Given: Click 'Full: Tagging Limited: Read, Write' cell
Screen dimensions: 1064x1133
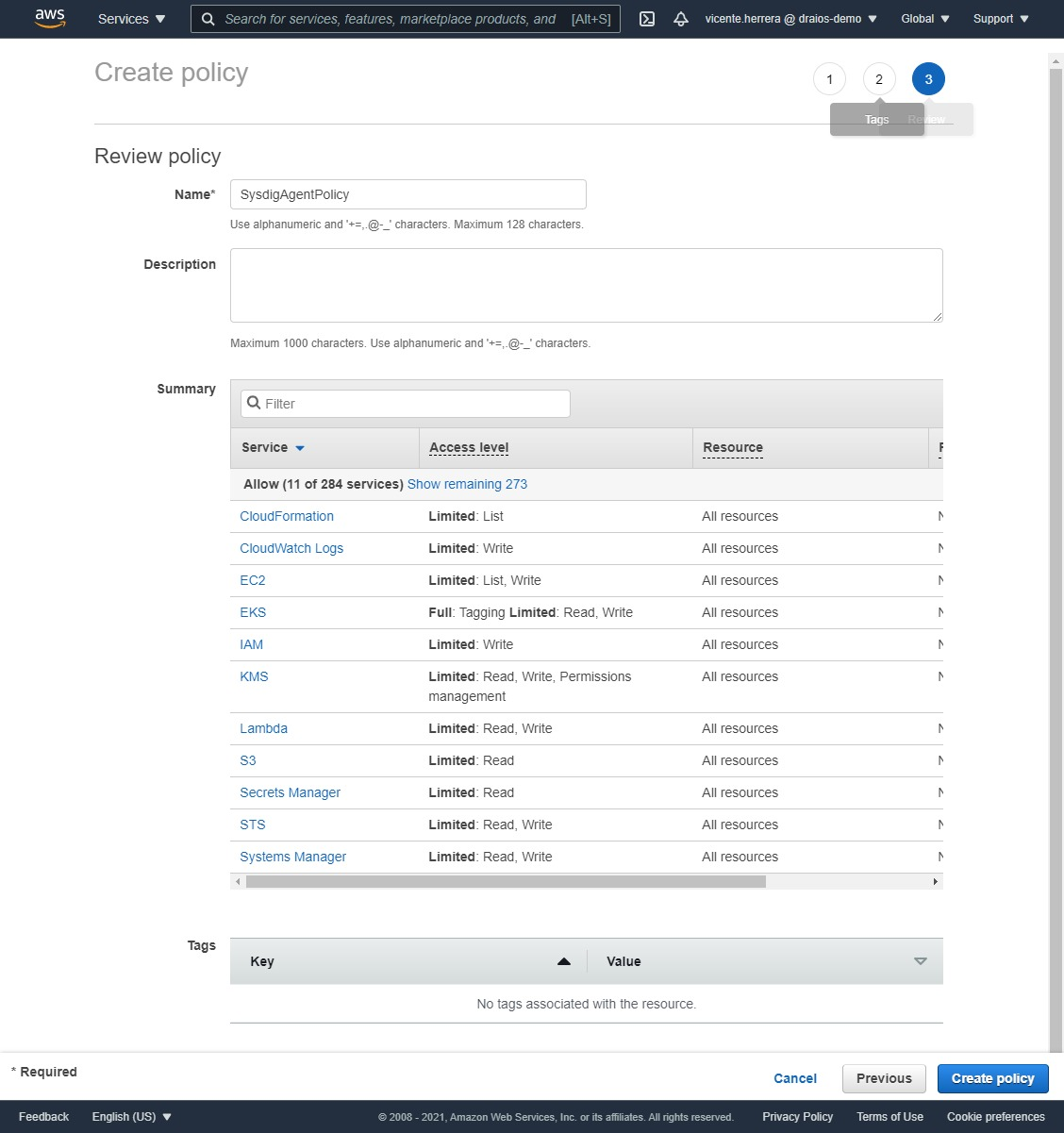Looking at the screenshot, I should pyautogui.click(x=530, y=612).
